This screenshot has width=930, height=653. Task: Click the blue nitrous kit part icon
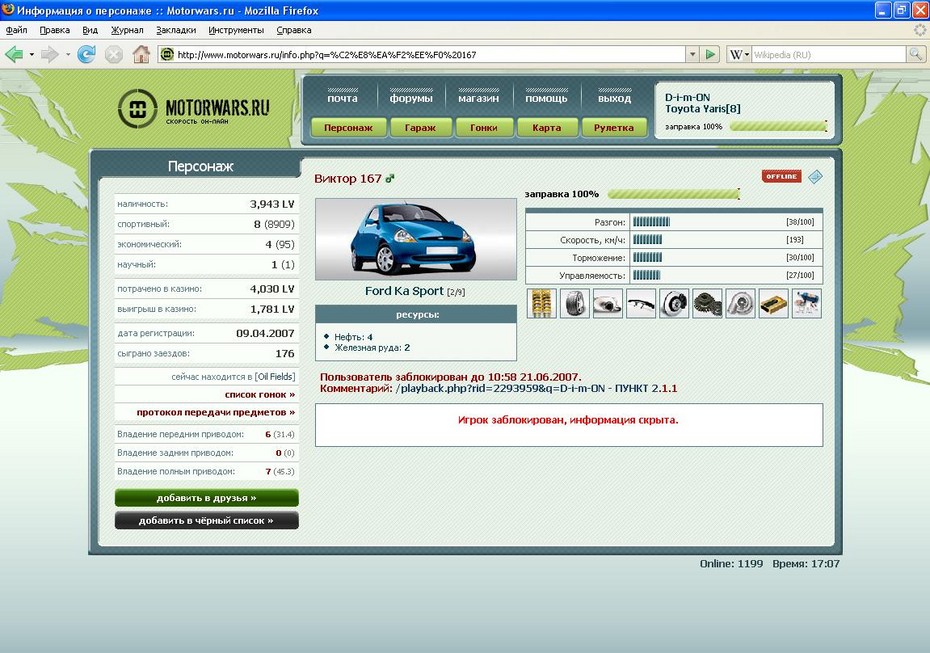point(807,303)
